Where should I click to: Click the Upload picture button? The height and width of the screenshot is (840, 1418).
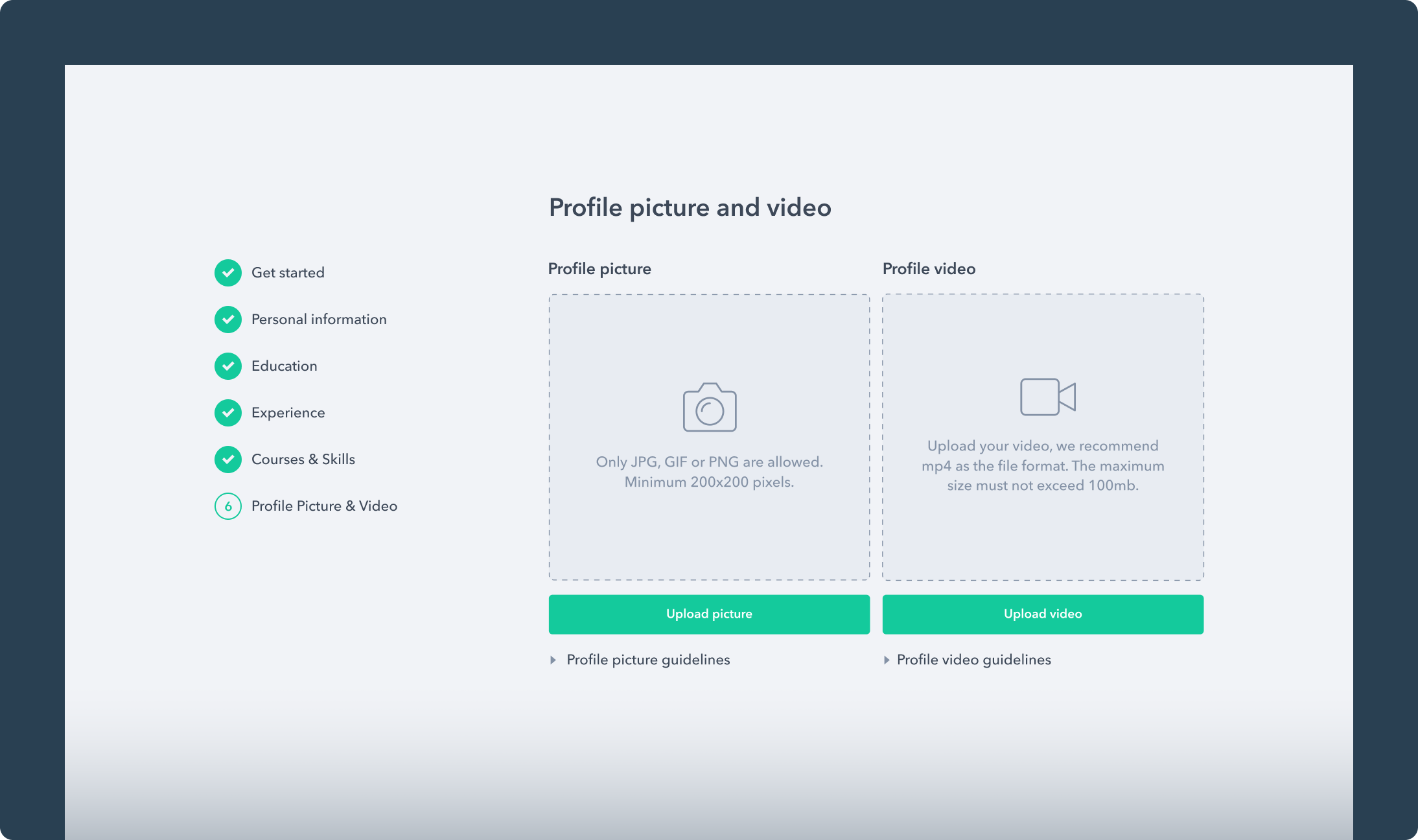[x=709, y=614]
